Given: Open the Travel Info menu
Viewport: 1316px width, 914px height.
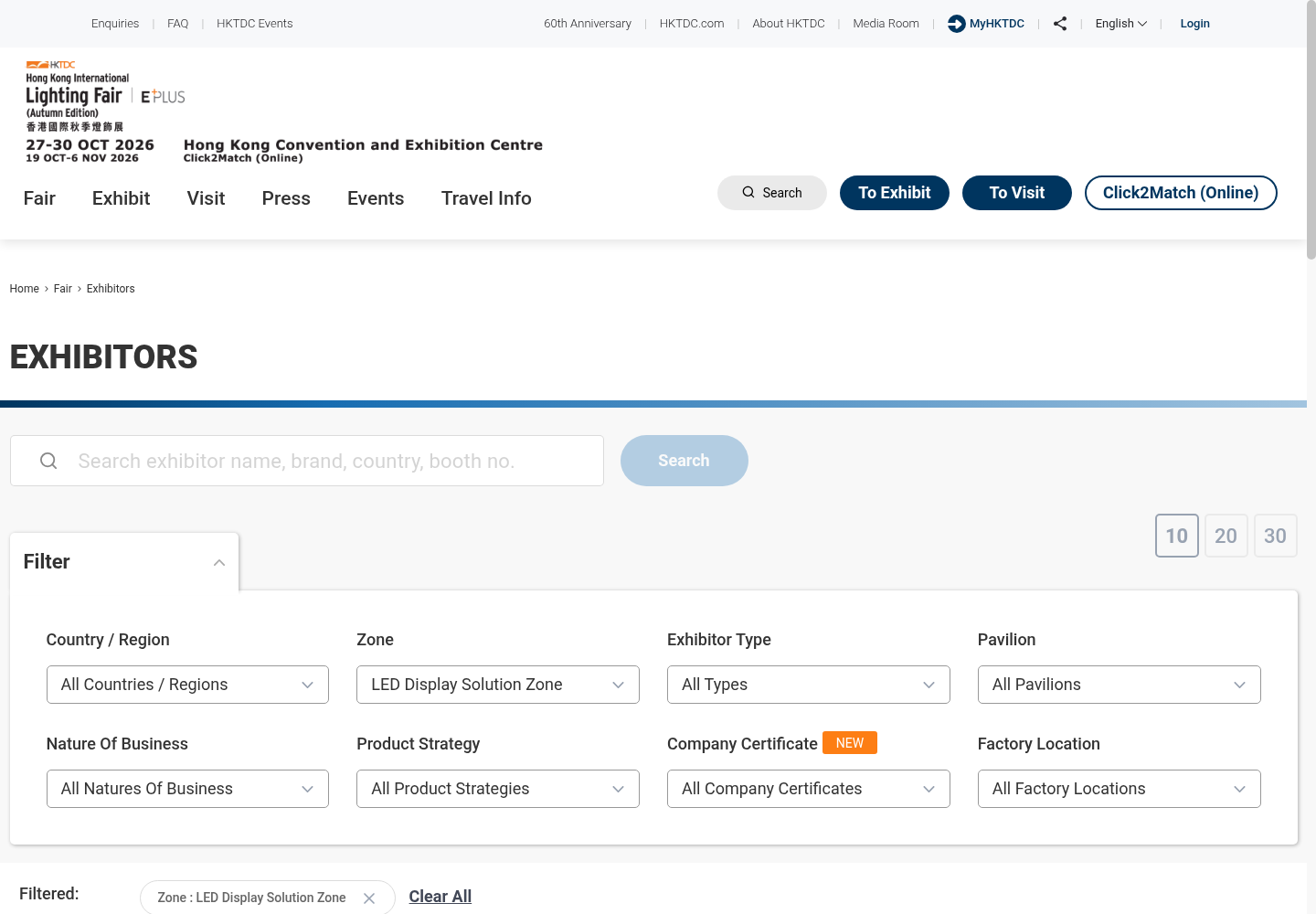Looking at the screenshot, I should point(486,198).
